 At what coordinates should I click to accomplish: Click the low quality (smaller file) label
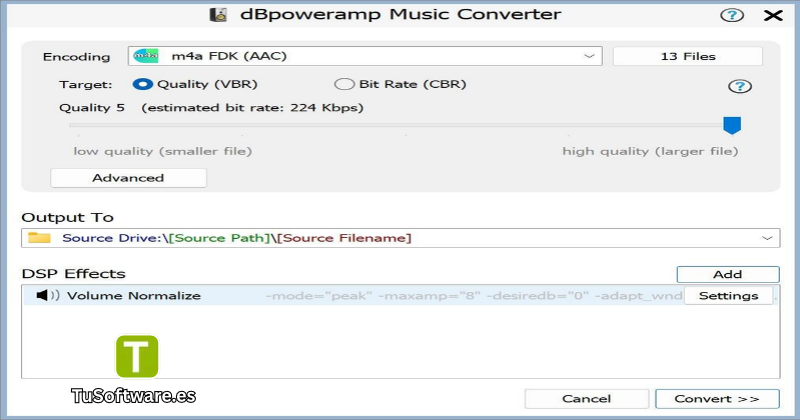163,152
